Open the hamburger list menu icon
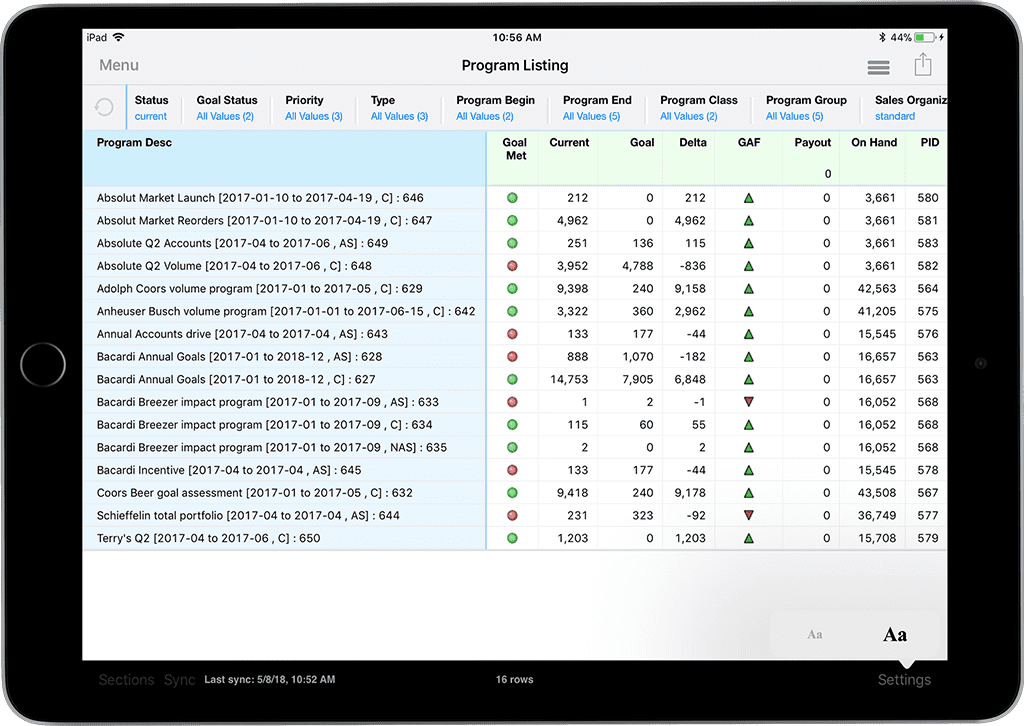1024x726 pixels. tap(878, 67)
